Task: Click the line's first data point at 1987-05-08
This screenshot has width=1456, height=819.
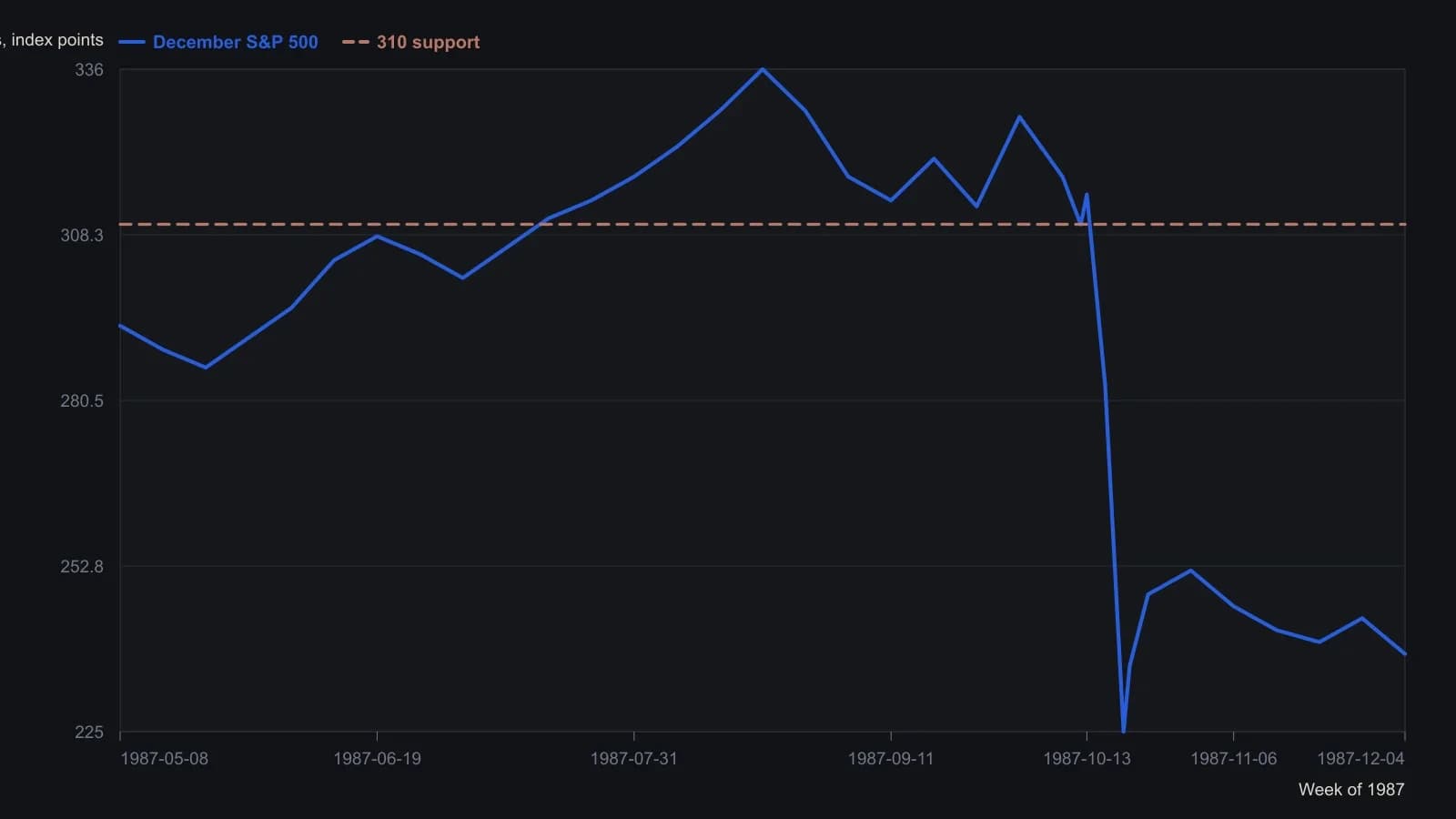Action: (120, 326)
